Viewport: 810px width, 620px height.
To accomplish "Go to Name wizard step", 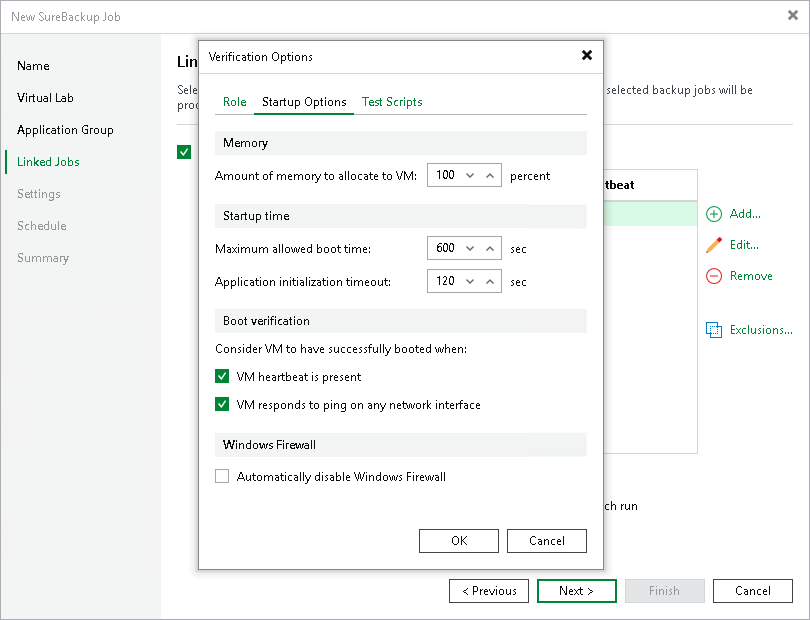I will click(x=33, y=66).
